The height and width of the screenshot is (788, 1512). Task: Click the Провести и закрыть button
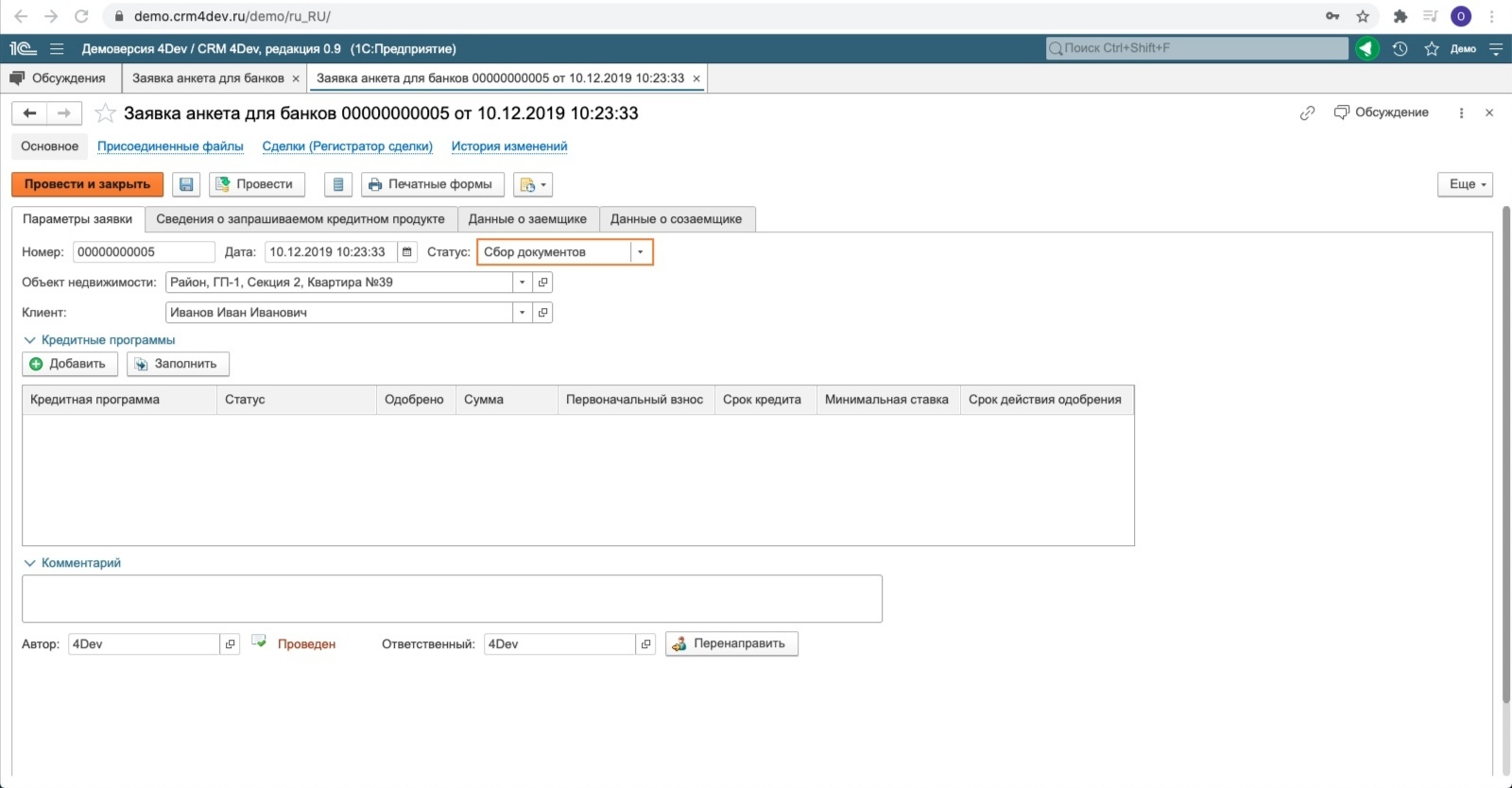click(87, 184)
